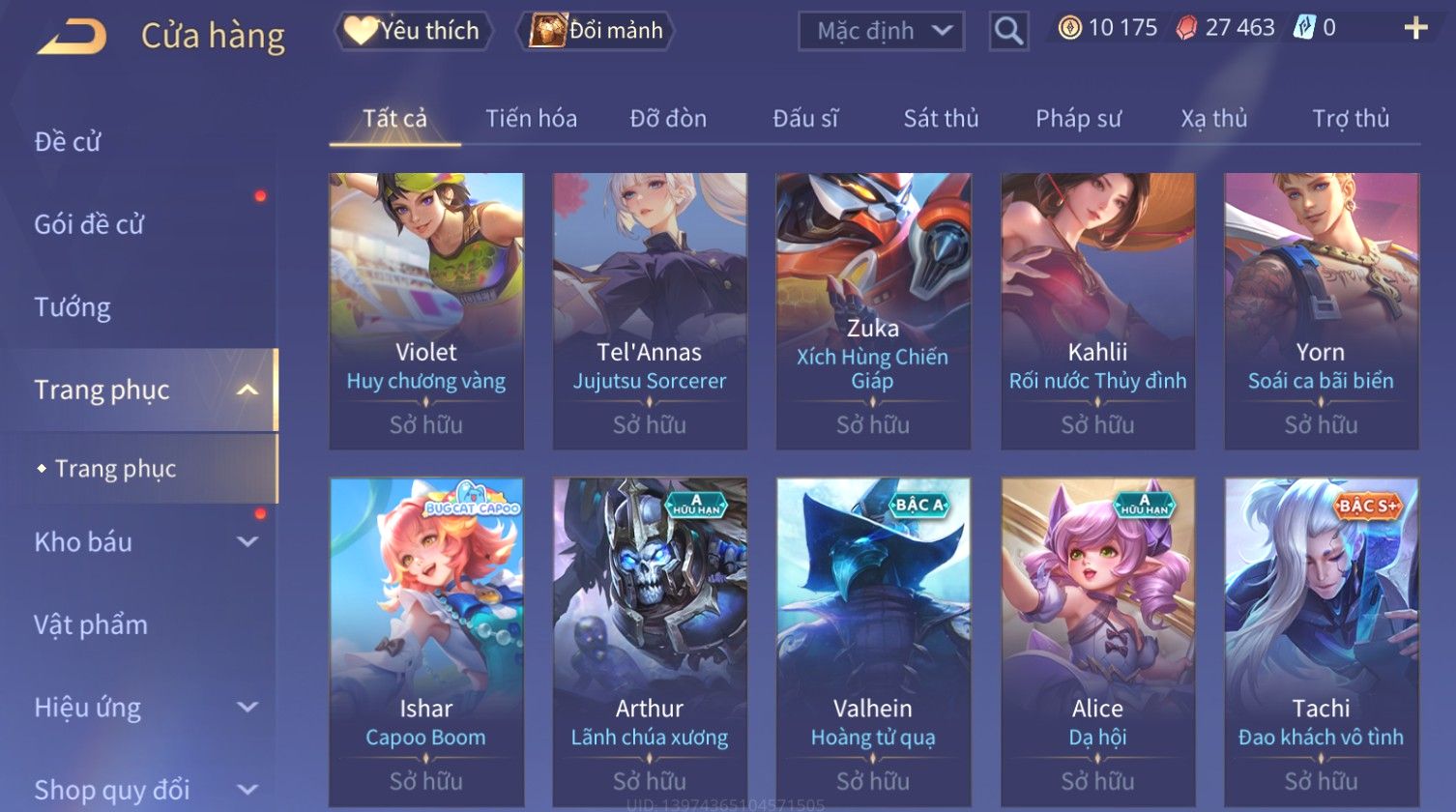Switch to the Pháp sư tab
1456x812 pixels.
1078,119
